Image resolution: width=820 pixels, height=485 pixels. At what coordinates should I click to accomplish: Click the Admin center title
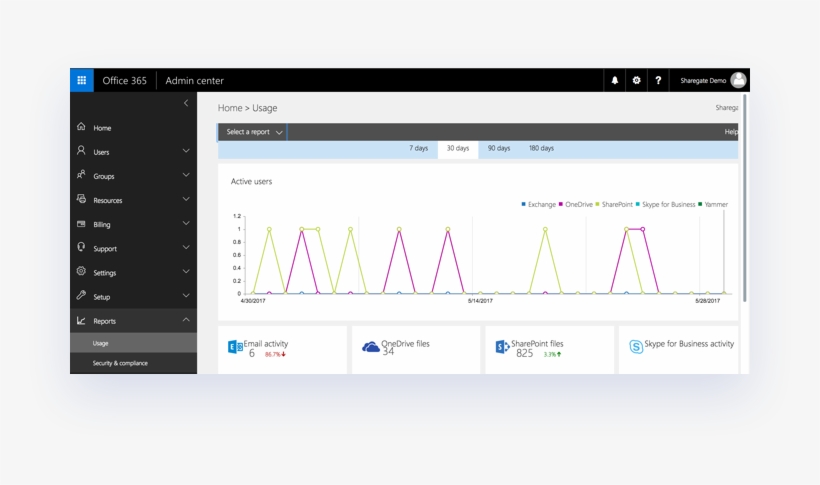pos(195,81)
